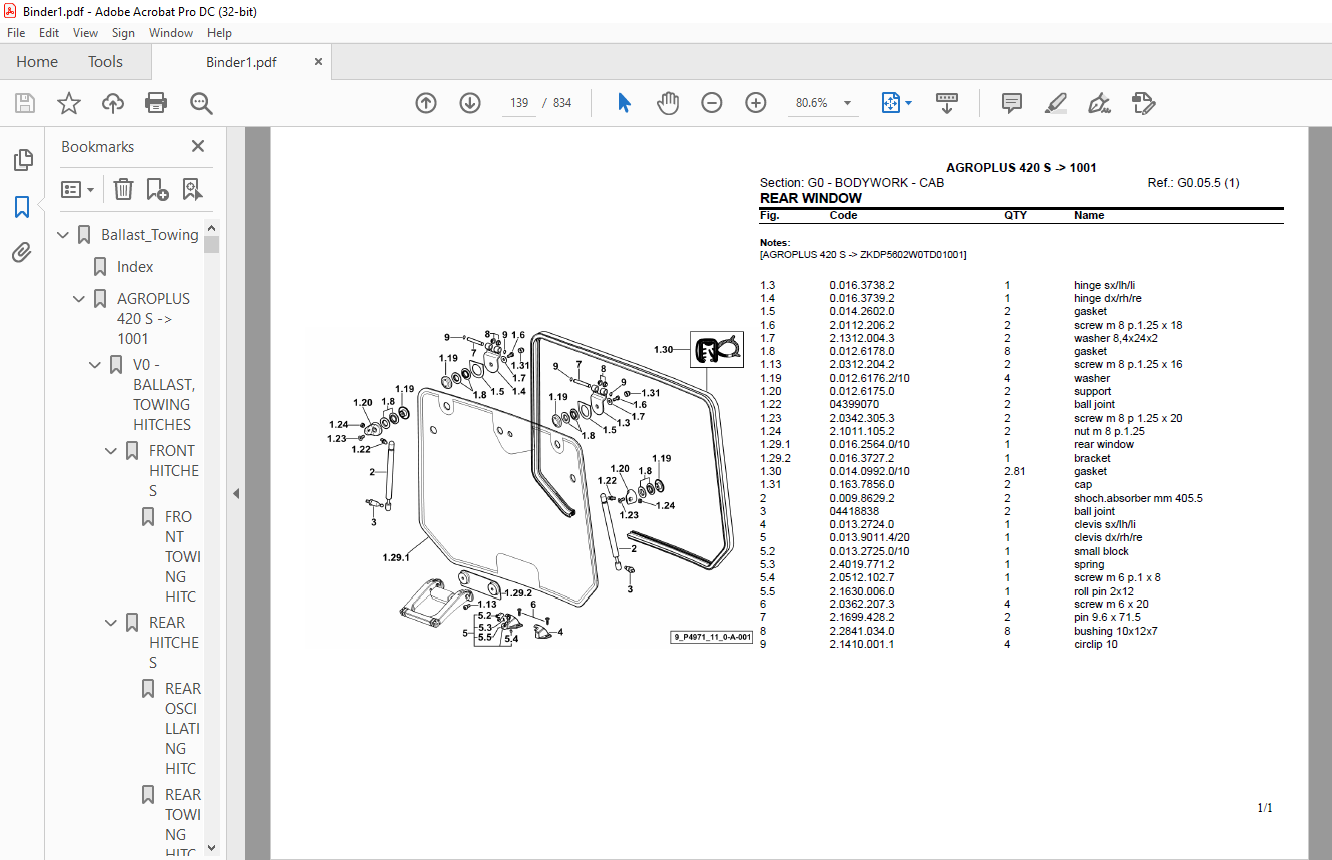Open the zoom level dropdown
This screenshot has width=1332, height=860.
click(848, 103)
